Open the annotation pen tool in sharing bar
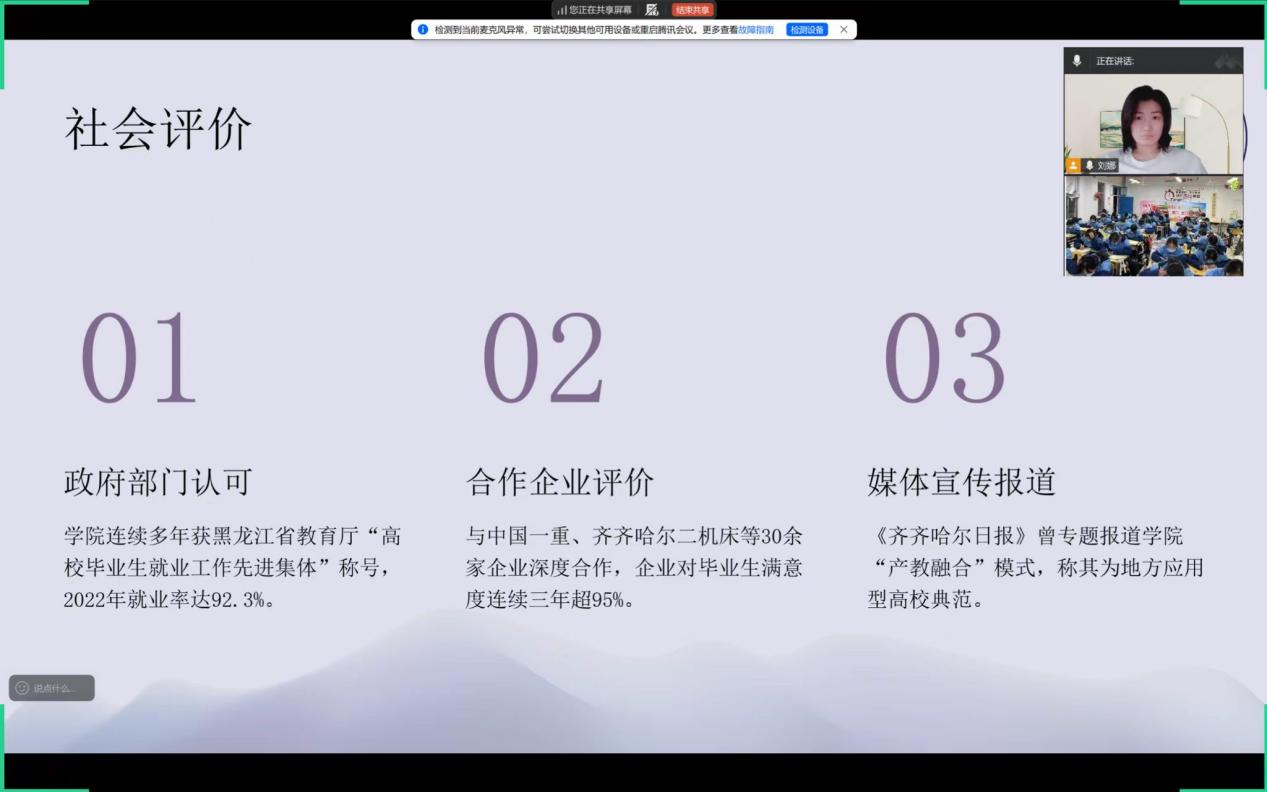 pyautogui.click(x=652, y=10)
